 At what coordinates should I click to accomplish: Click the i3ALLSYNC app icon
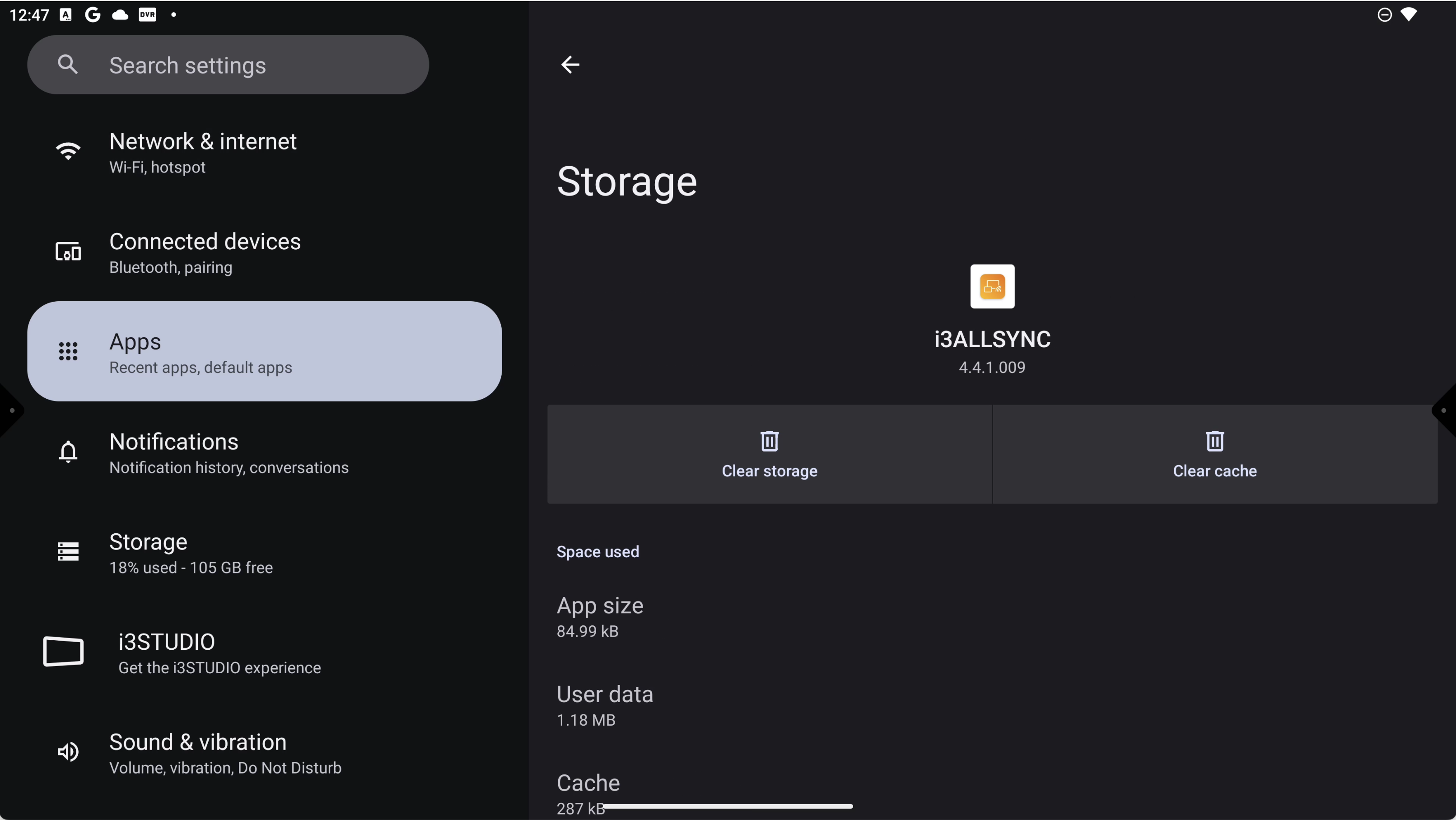[x=992, y=287]
